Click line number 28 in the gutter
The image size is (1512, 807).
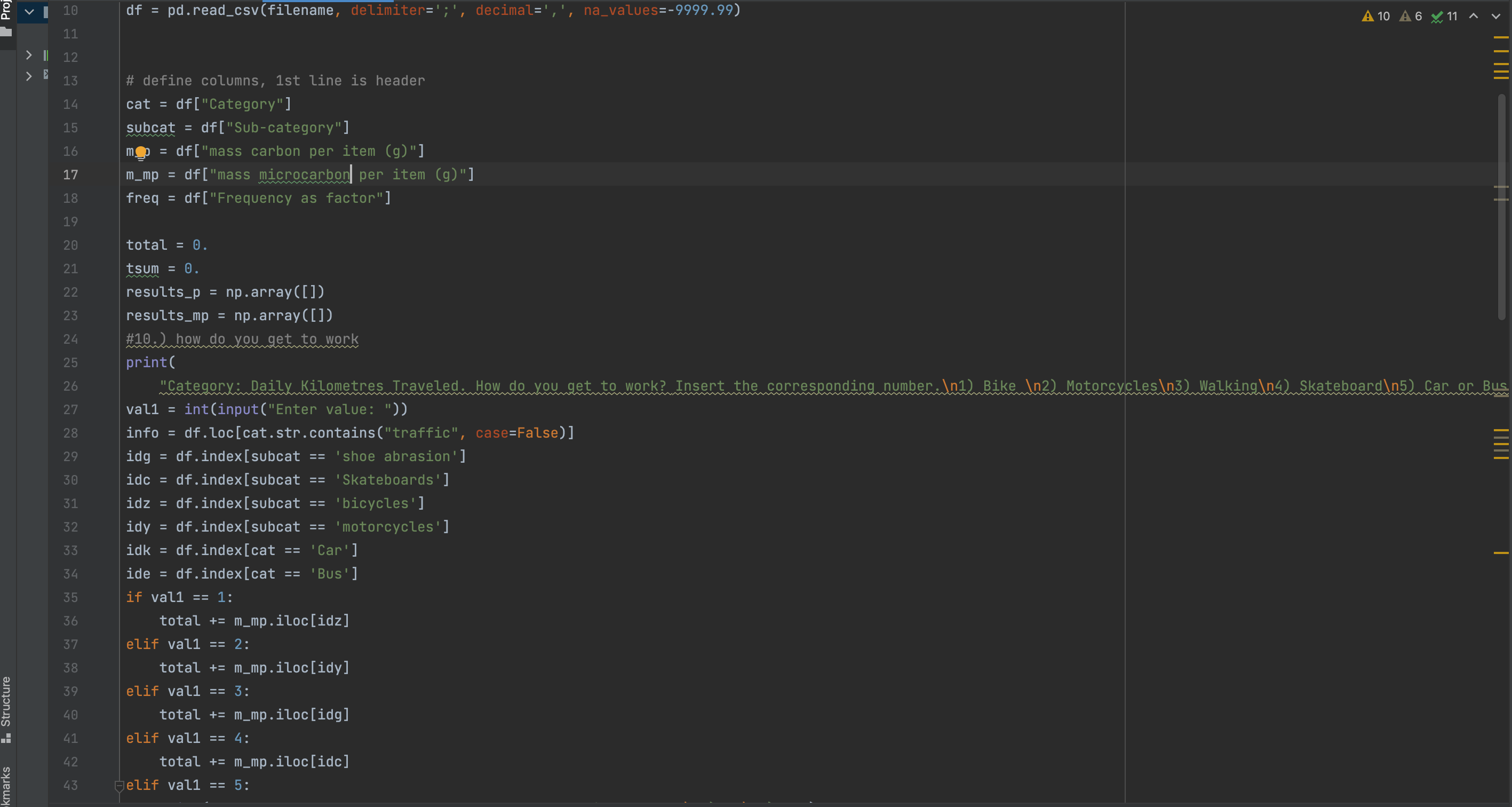70,433
